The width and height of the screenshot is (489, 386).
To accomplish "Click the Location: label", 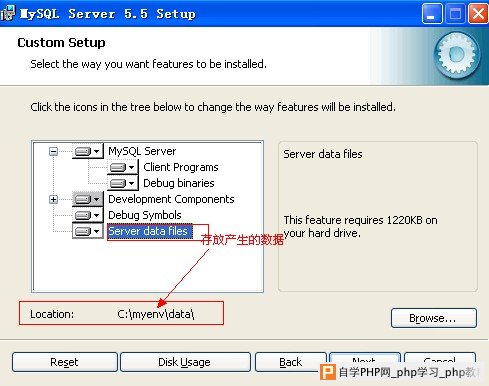I will click(x=52, y=314).
